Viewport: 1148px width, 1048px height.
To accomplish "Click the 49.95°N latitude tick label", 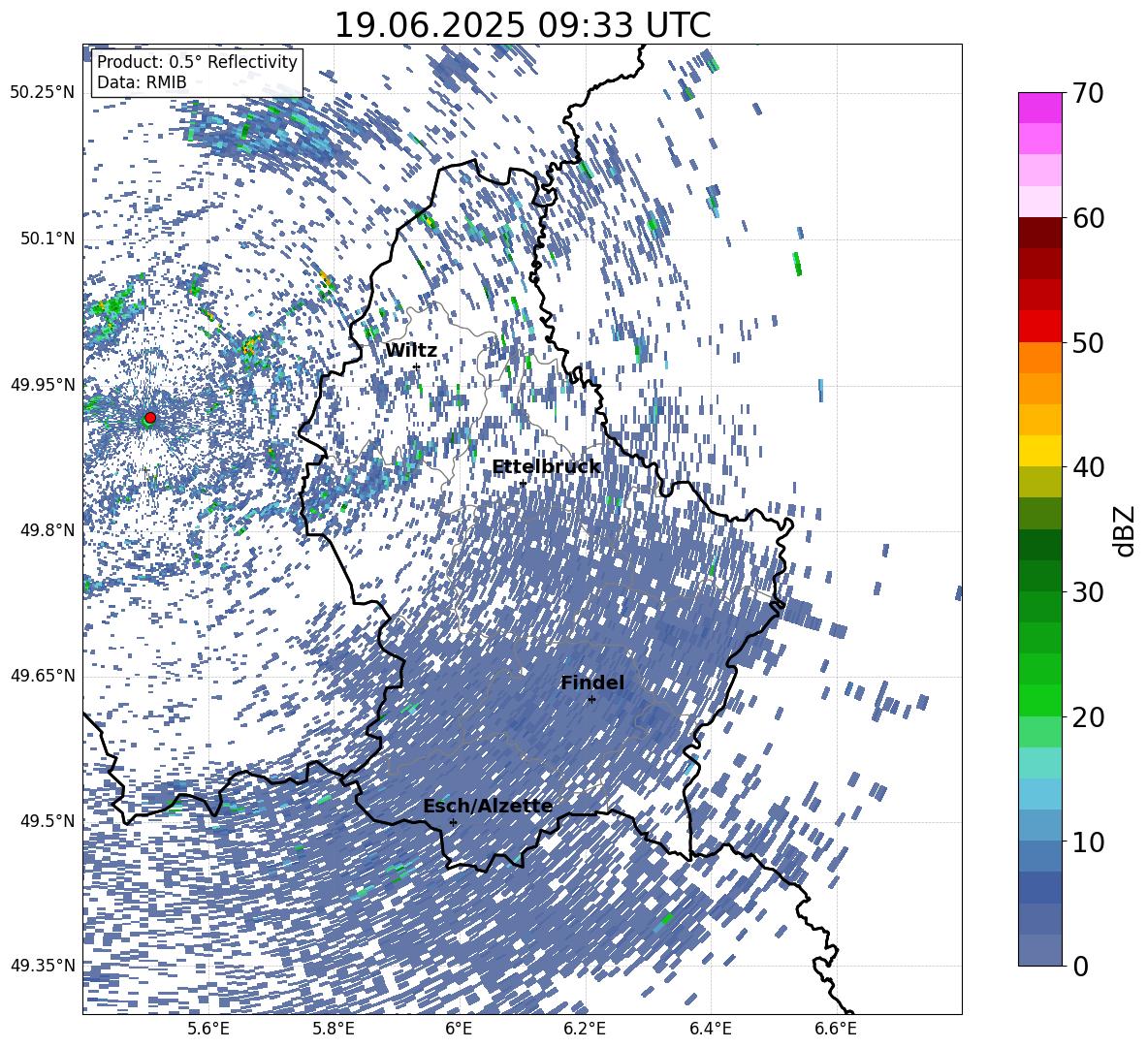I will pos(44,385).
